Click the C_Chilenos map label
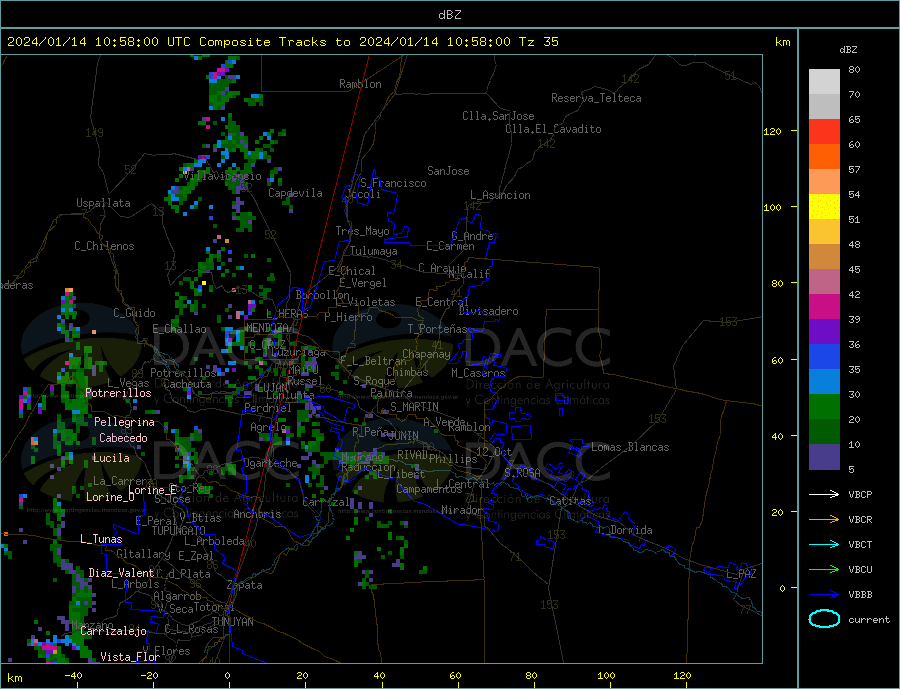This screenshot has width=900, height=689. coord(104,246)
